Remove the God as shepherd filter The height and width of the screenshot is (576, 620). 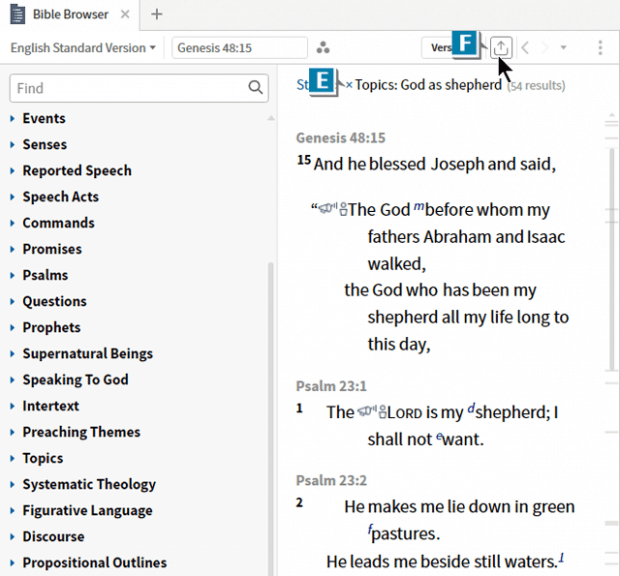coord(349,86)
